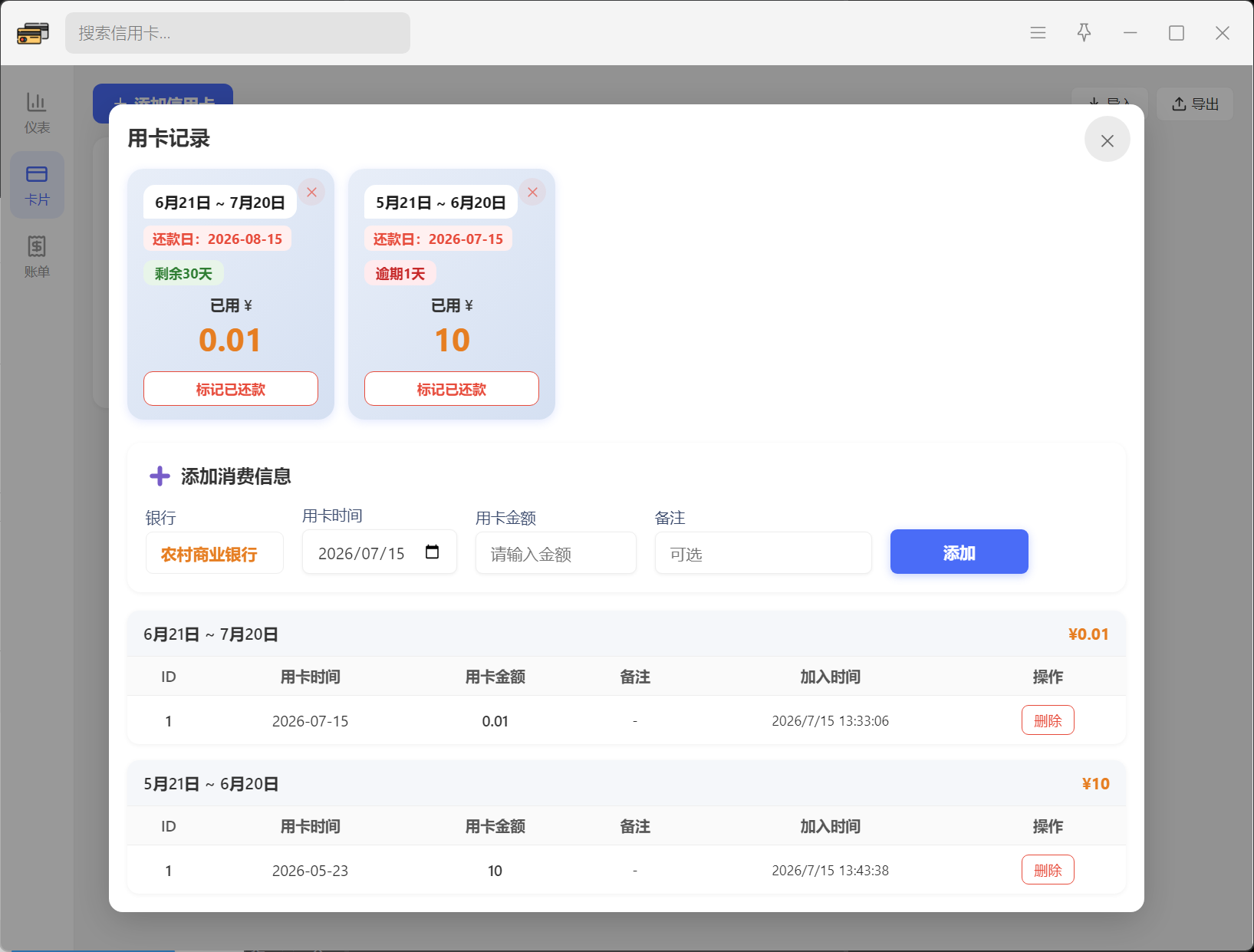Click the hamburger menu icon in title bar
The height and width of the screenshot is (952, 1254).
[1038, 33]
